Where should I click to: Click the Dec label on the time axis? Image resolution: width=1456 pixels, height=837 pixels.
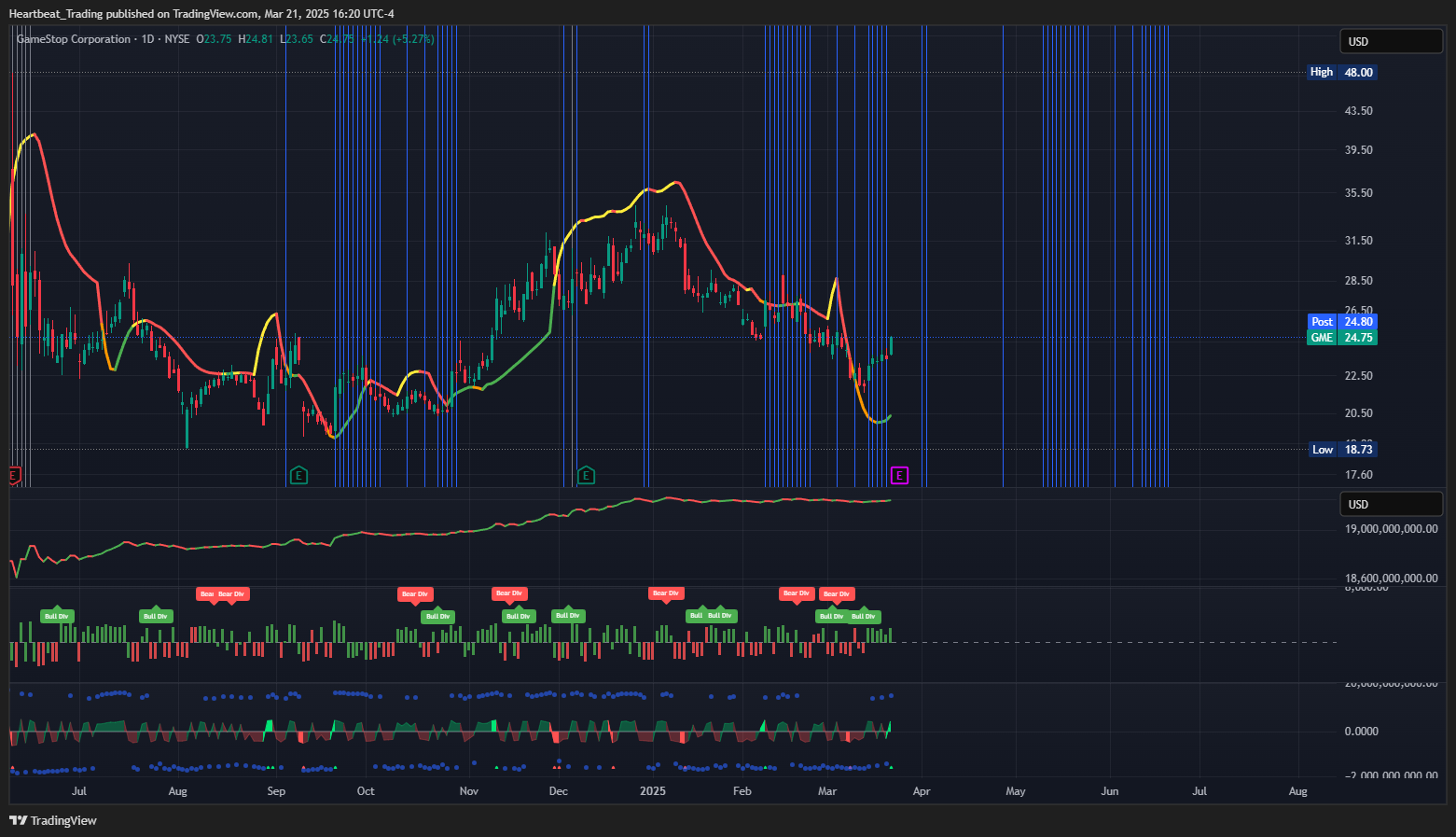coord(558,791)
